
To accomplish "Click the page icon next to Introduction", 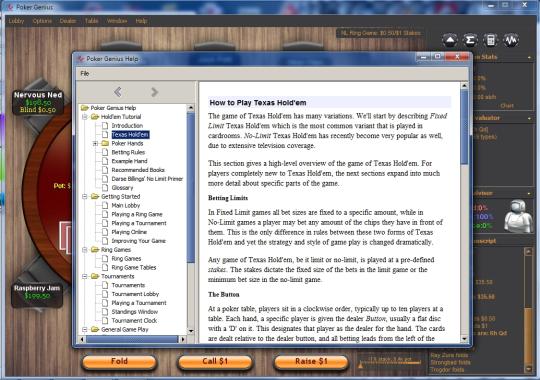I will point(105,125).
